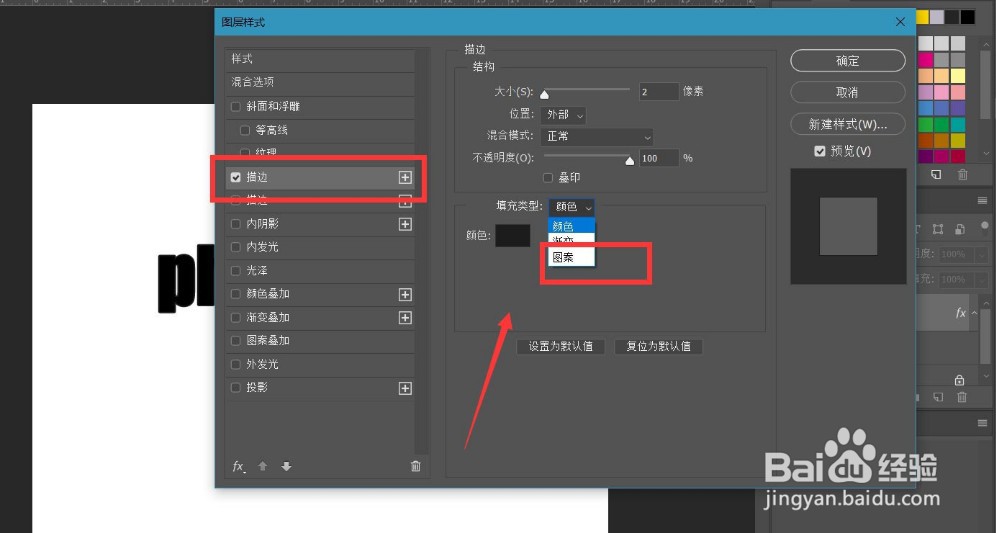996x533 pixels.
Task: Open the stroke 颜色 color swatch
Action: click(513, 235)
